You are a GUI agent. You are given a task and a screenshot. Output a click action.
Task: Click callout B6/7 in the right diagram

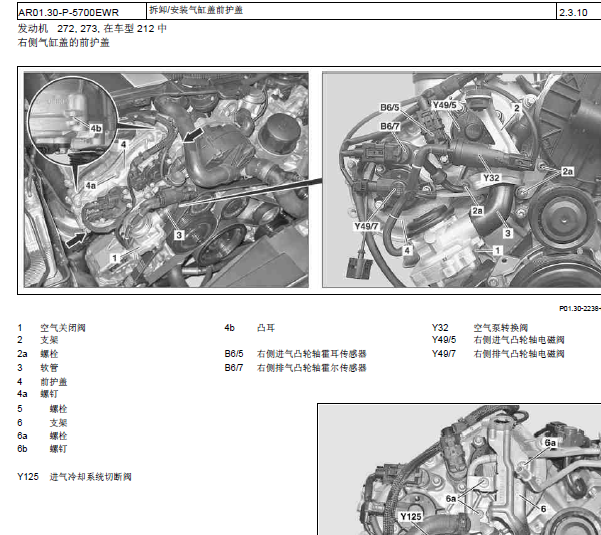389,126
